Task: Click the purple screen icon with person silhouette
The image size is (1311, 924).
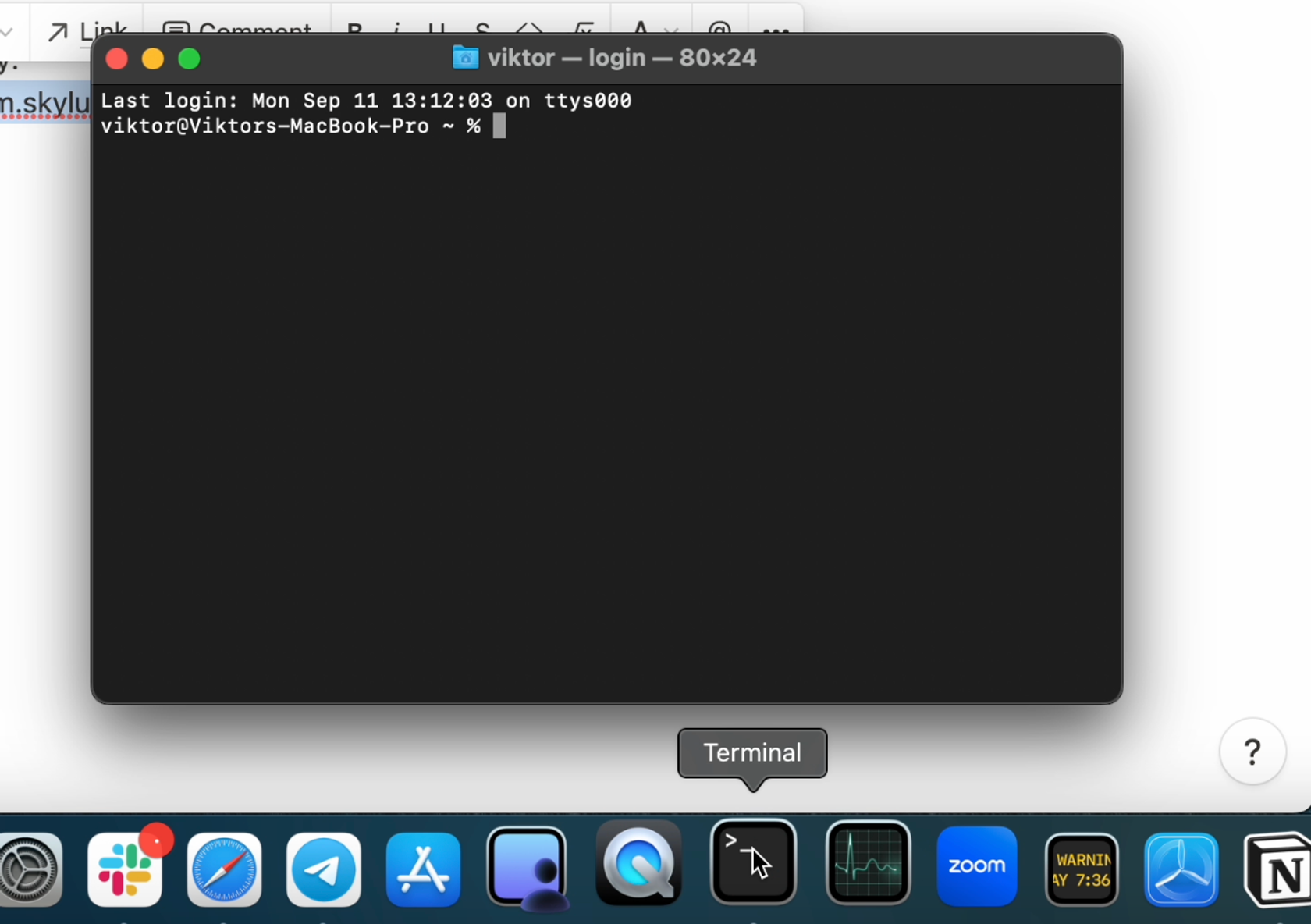Action: coord(527,867)
